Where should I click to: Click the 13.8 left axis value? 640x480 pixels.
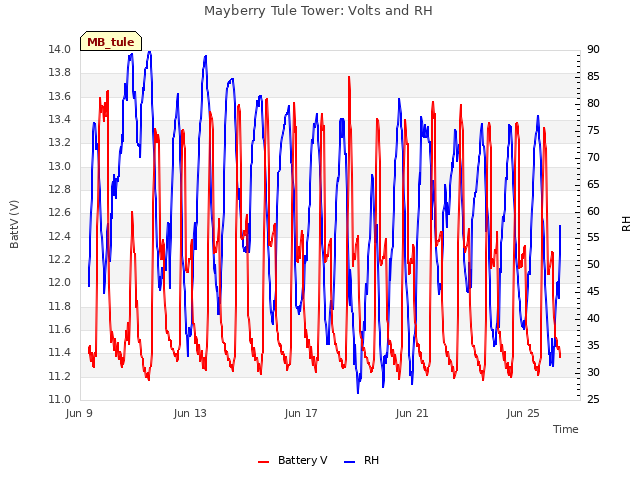[x=60, y=73]
